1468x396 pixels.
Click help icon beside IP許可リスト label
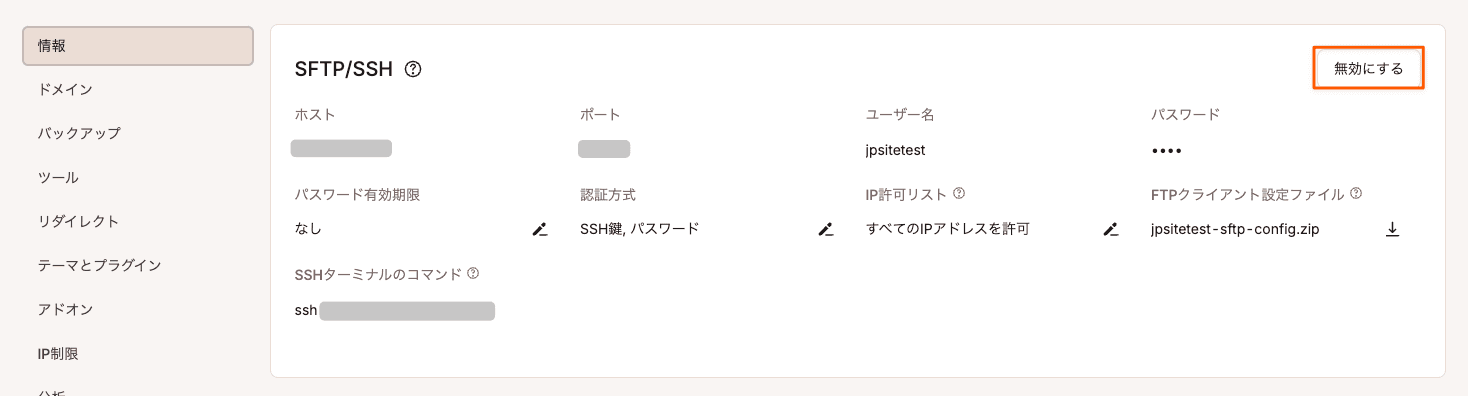tap(959, 193)
